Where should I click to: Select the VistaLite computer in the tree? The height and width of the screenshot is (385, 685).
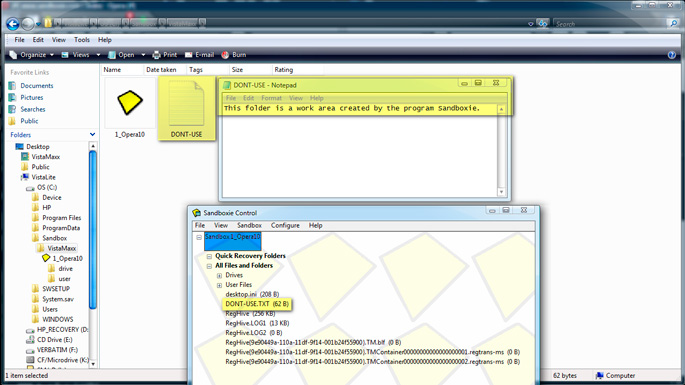(x=43, y=177)
